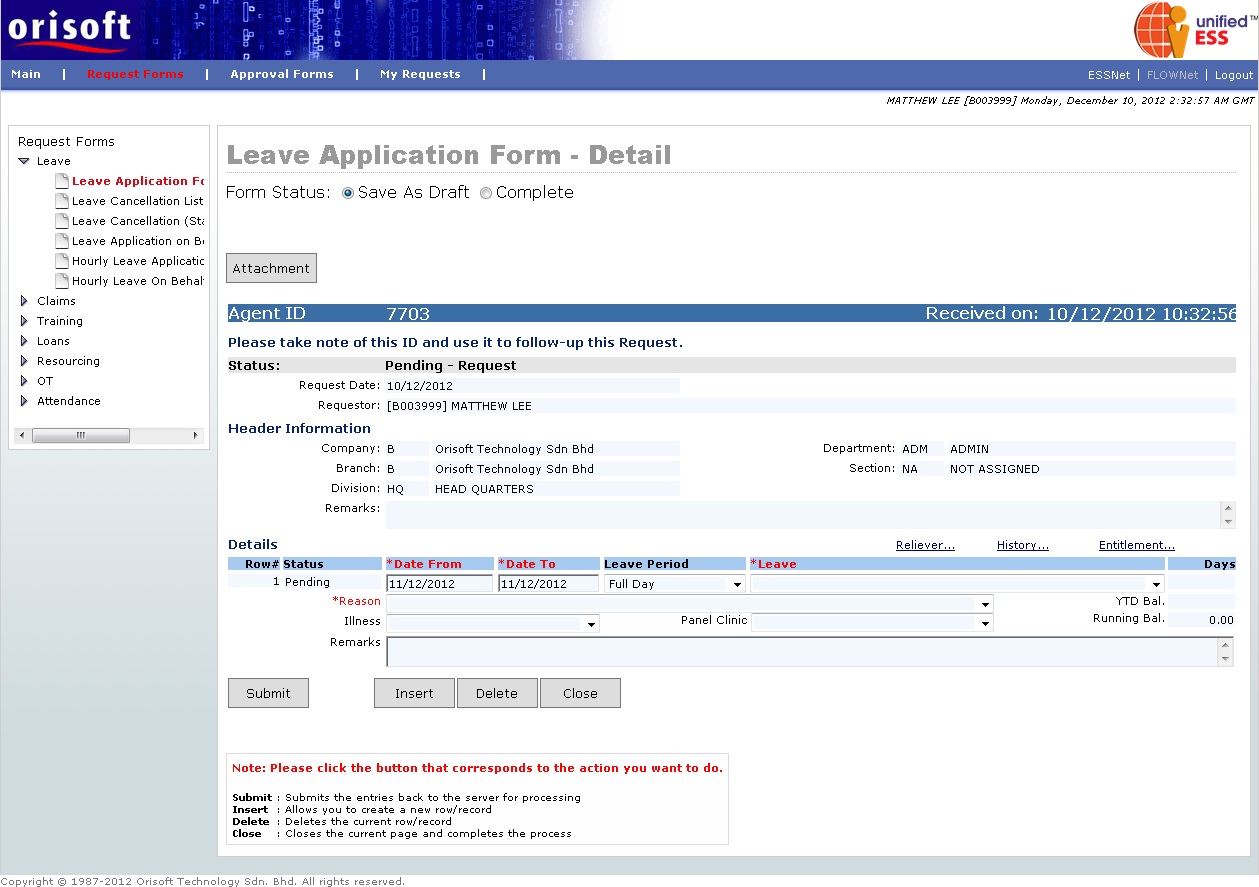The width and height of the screenshot is (1259, 887).
Task: Click the Attachment button
Action: click(x=271, y=268)
